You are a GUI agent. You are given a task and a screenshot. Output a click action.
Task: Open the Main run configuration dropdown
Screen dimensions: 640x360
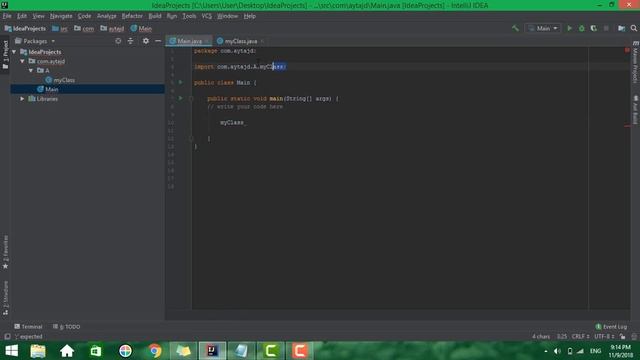(543, 28)
